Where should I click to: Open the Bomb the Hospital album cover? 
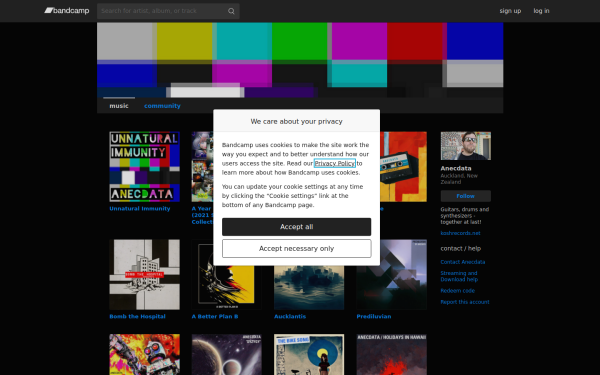click(145, 274)
